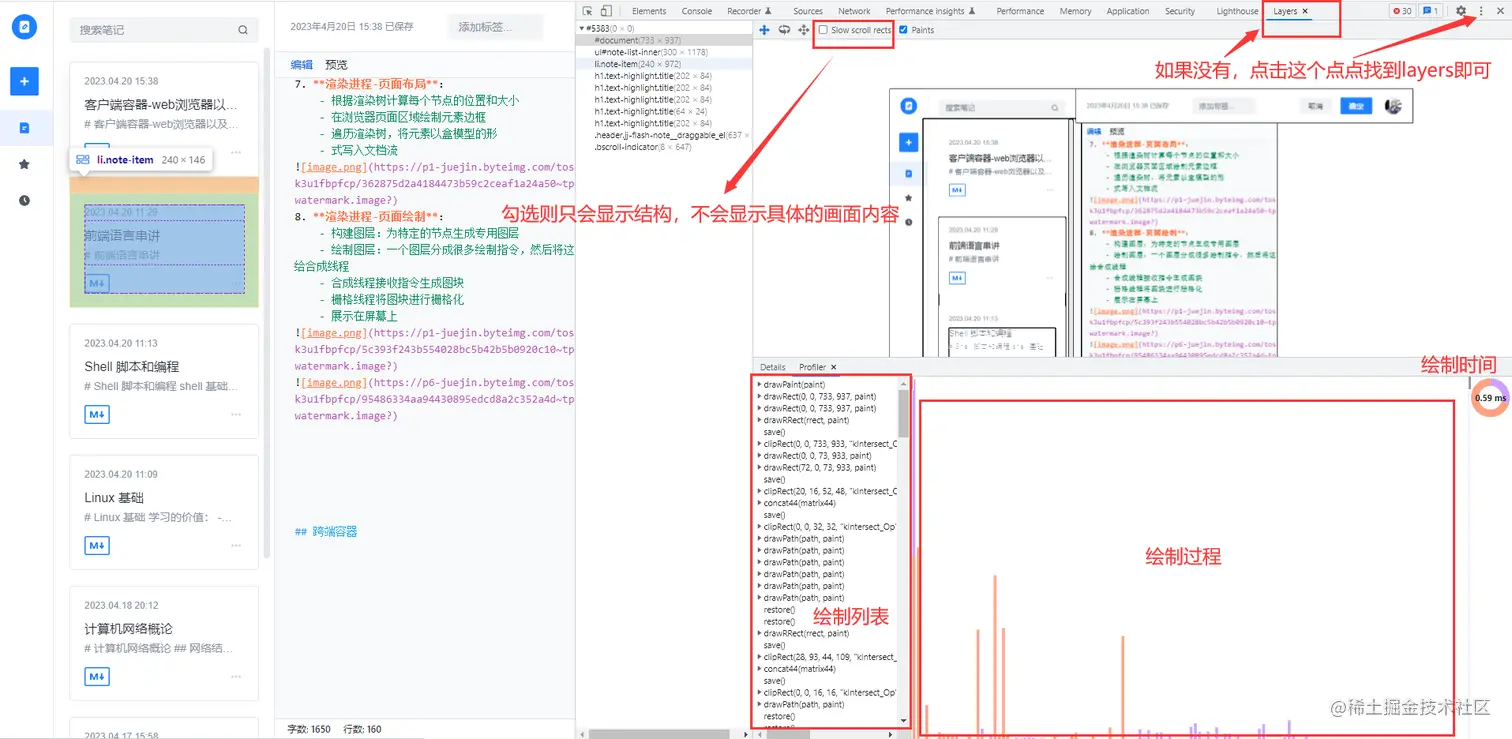Open the Linux 基础 note card
1512x739 pixels.
164,512
